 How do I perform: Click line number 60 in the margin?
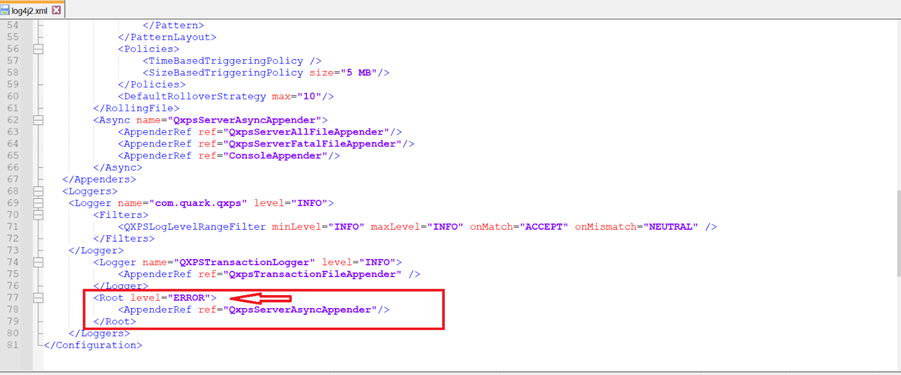click(x=13, y=96)
